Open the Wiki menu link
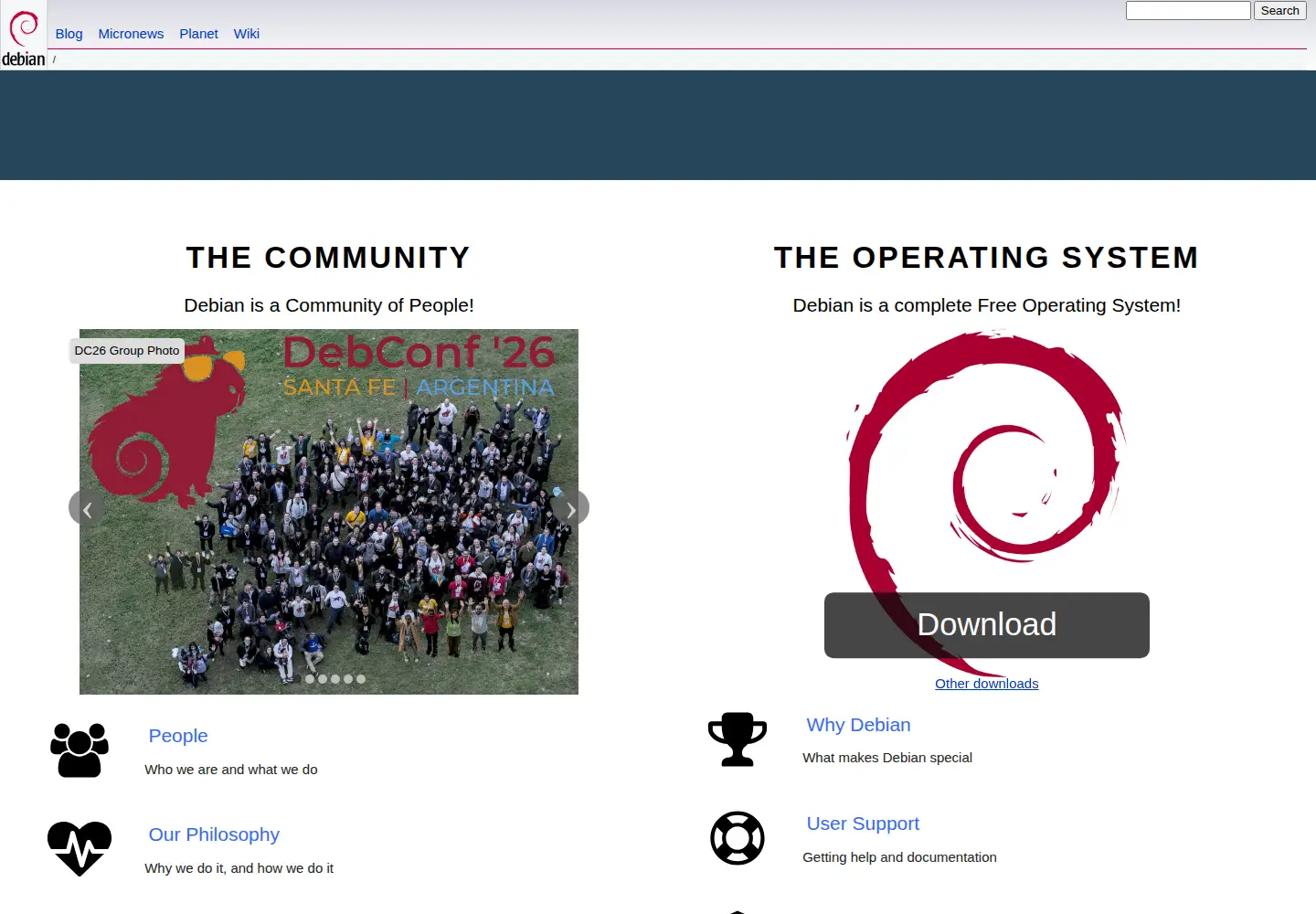The image size is (1316, 914). pos(247,34)
